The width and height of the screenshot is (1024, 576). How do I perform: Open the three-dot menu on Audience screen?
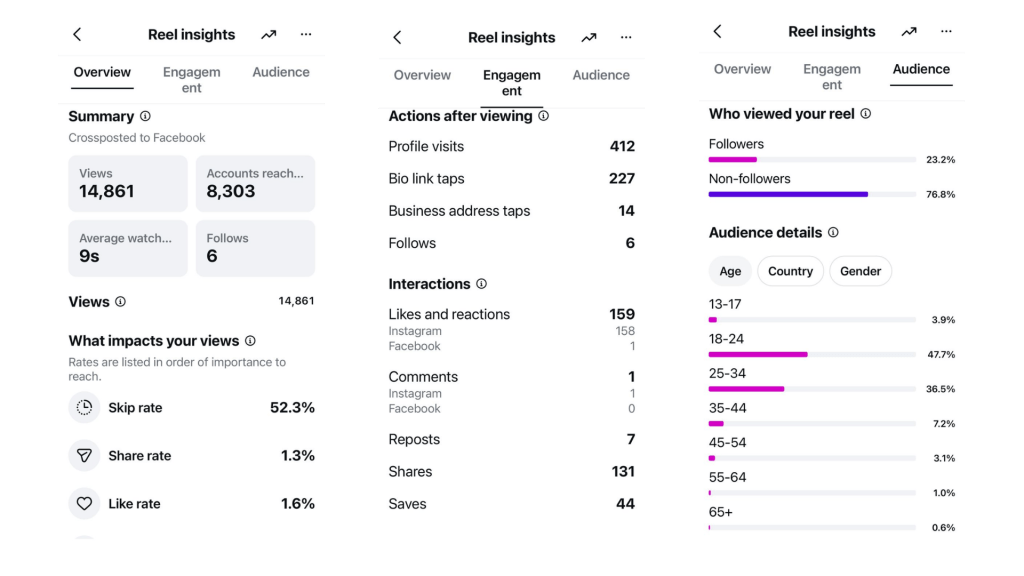(946, 31)
